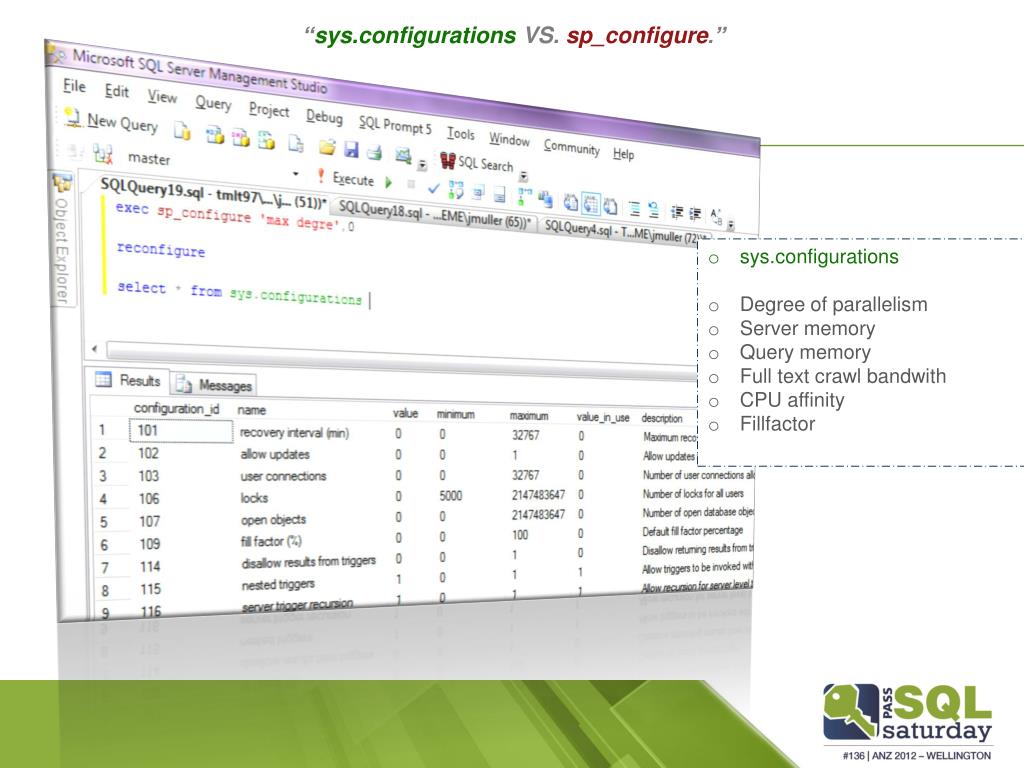
Task: Click the Save floppy disk icon
Action: coord(351,150)
